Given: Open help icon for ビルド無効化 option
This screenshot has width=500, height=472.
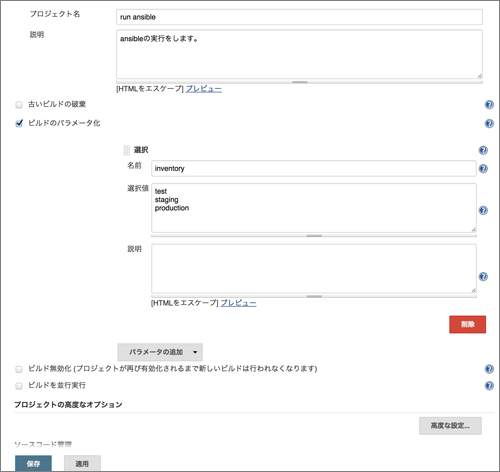Looking at the screenshot, I should click(x=489, y=369).
